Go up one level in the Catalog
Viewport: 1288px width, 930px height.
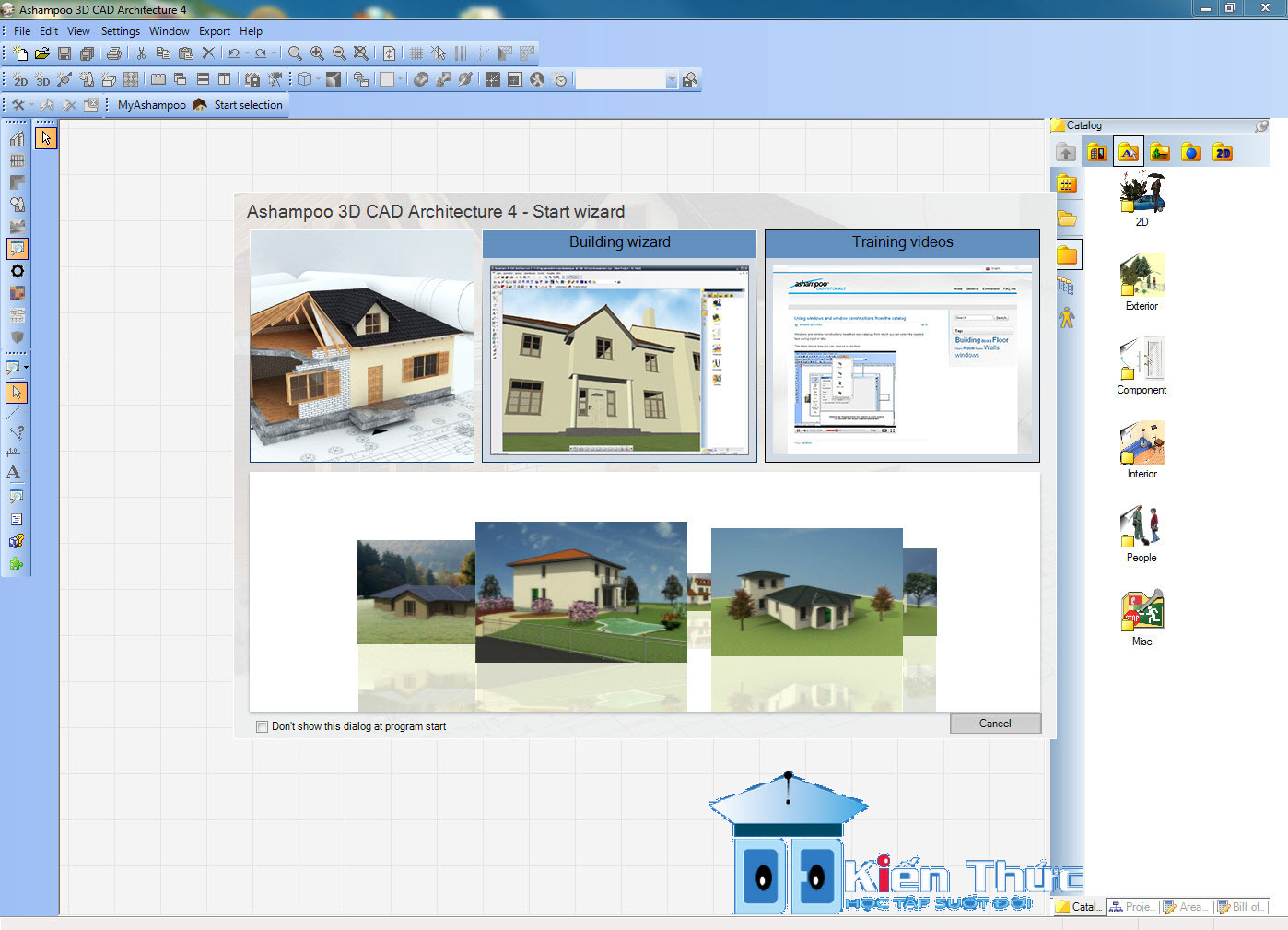(x=1066, y=152)
